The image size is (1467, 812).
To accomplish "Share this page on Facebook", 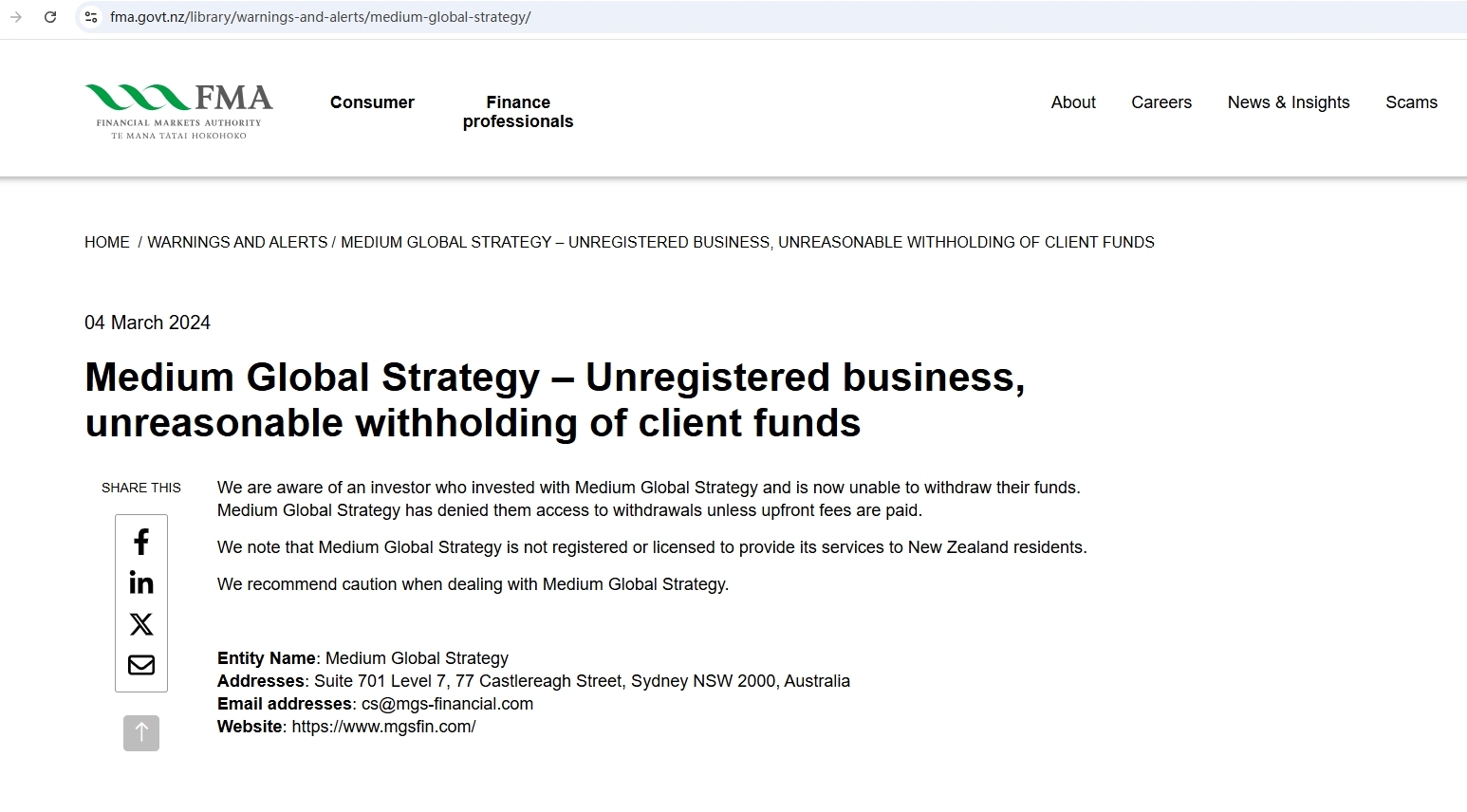I will pos(141,542).
